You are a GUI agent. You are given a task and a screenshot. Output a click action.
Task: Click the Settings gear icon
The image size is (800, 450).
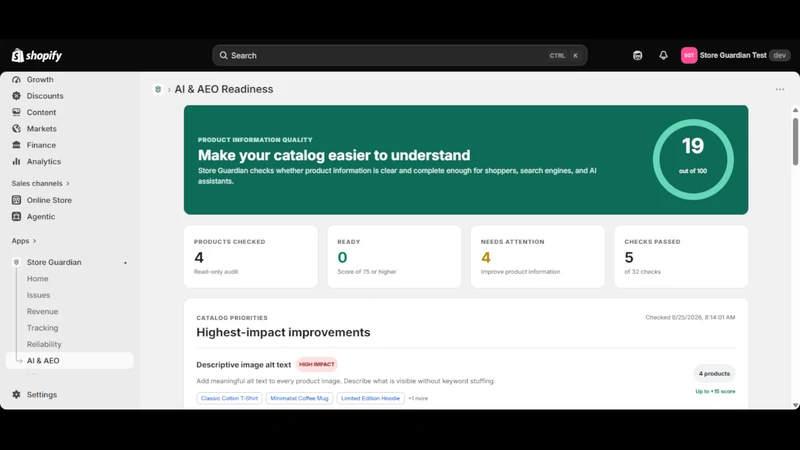pos(16,394)
